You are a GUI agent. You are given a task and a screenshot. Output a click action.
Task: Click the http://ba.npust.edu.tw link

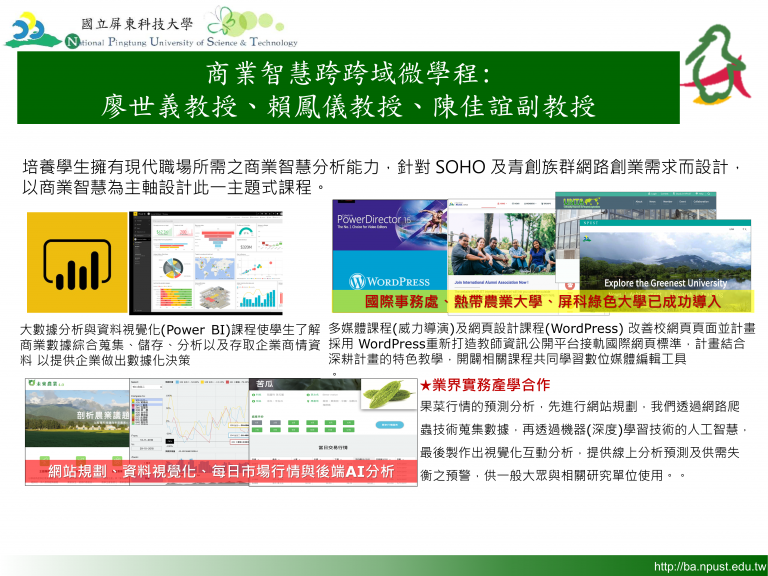pos(710,567)
